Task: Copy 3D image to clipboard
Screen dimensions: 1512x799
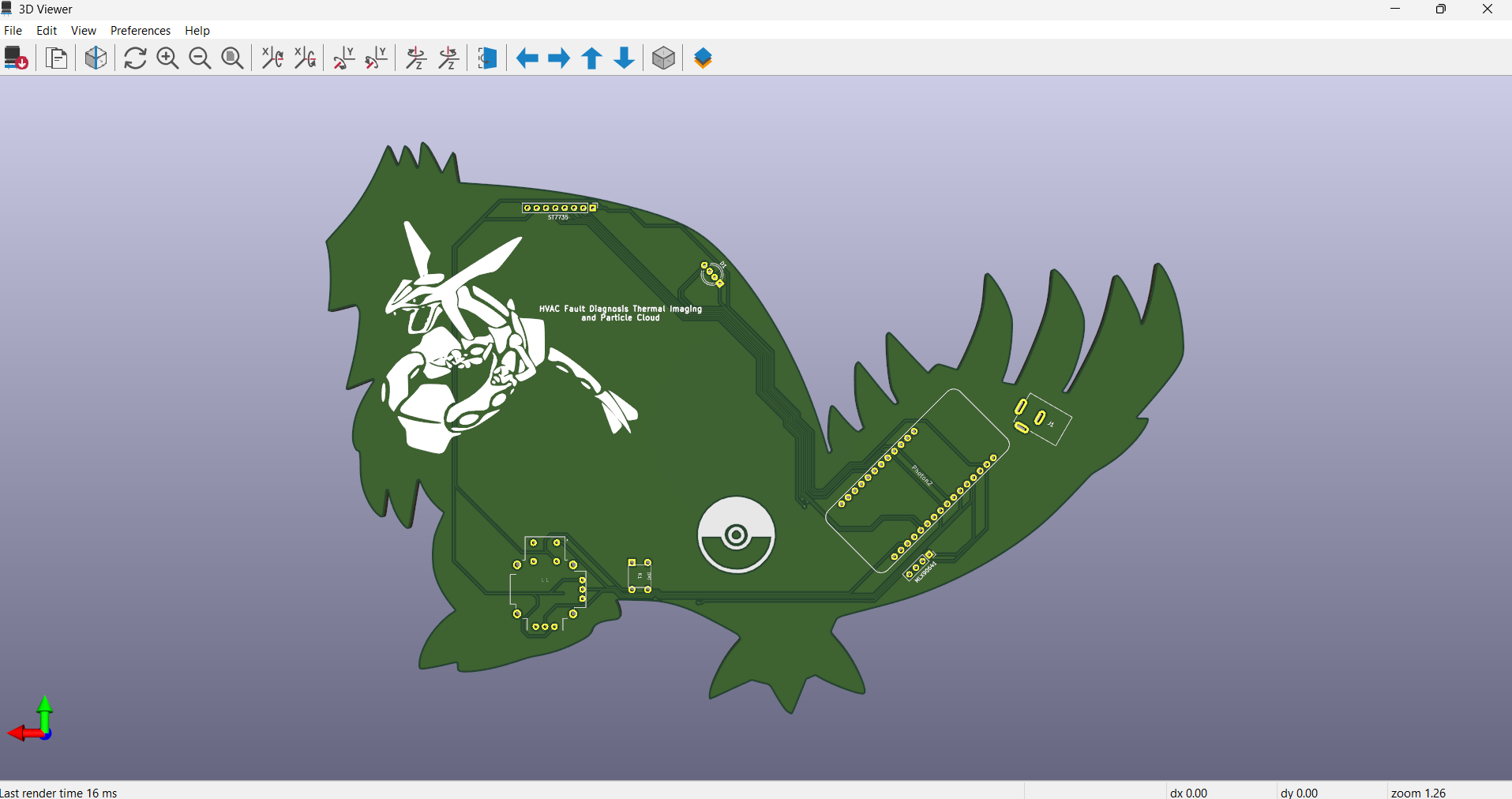Action: (x=56, y=58)
